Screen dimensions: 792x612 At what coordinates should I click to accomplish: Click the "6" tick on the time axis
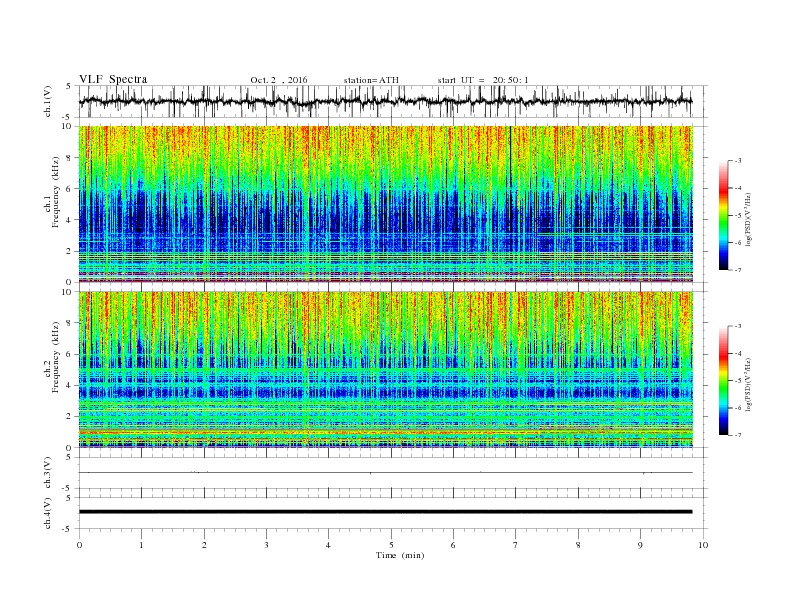(453, 545)
